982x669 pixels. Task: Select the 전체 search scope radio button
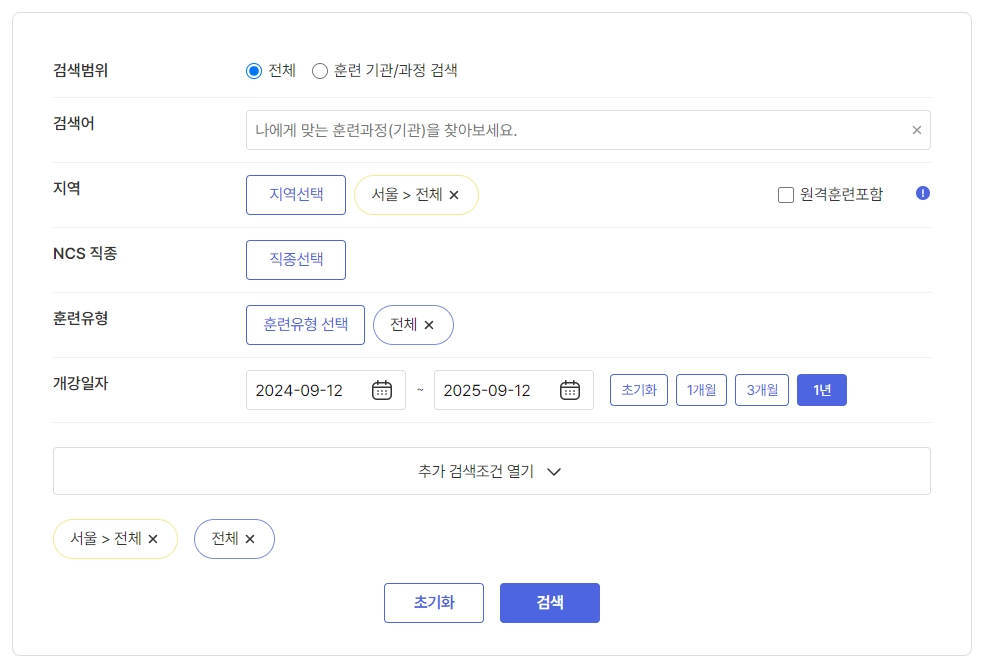click(255, 70)
